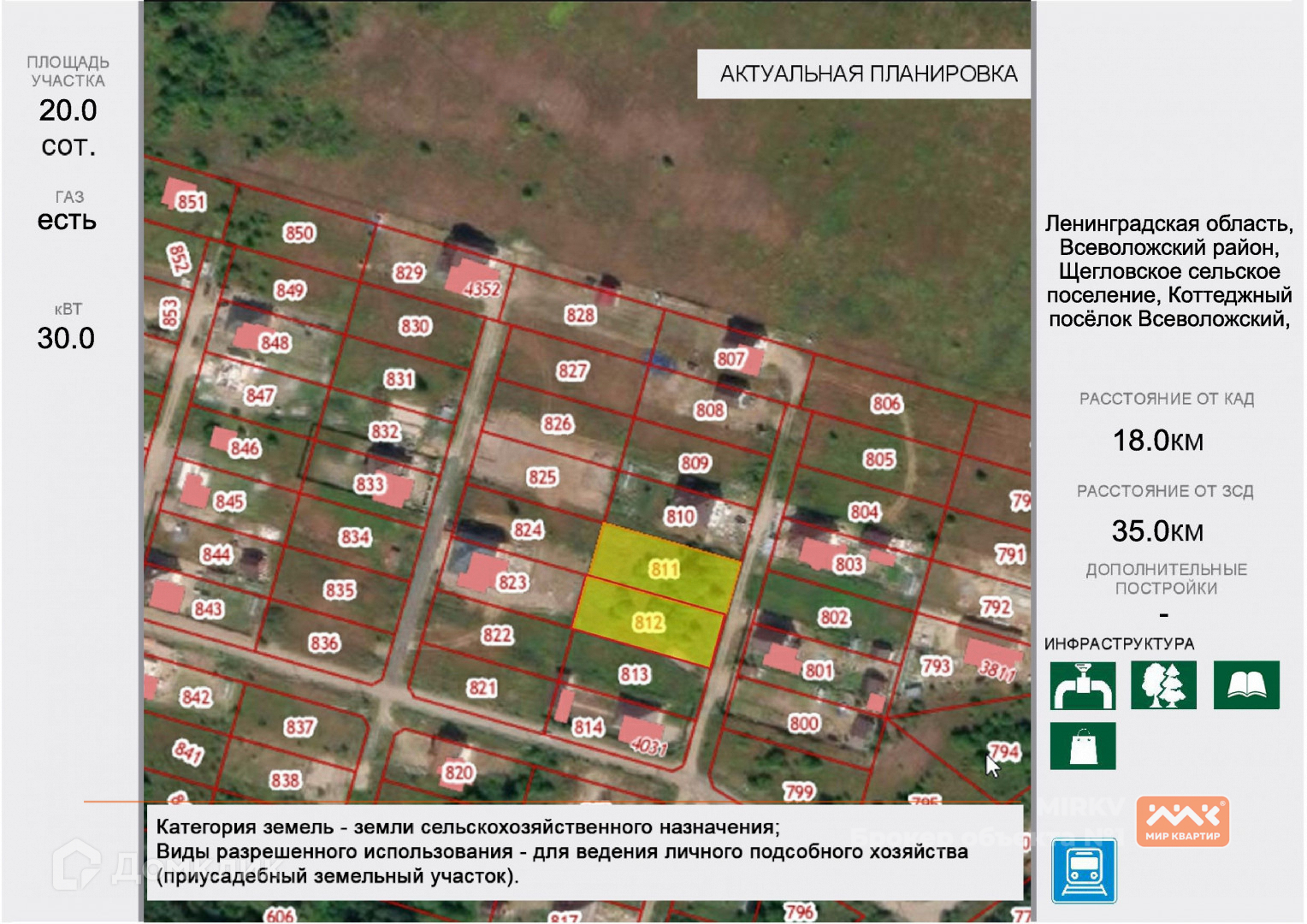Viewport: 1307px width, 924px height.
Task: Click plot number 833 on map
Action: click(x=370, y=484)
